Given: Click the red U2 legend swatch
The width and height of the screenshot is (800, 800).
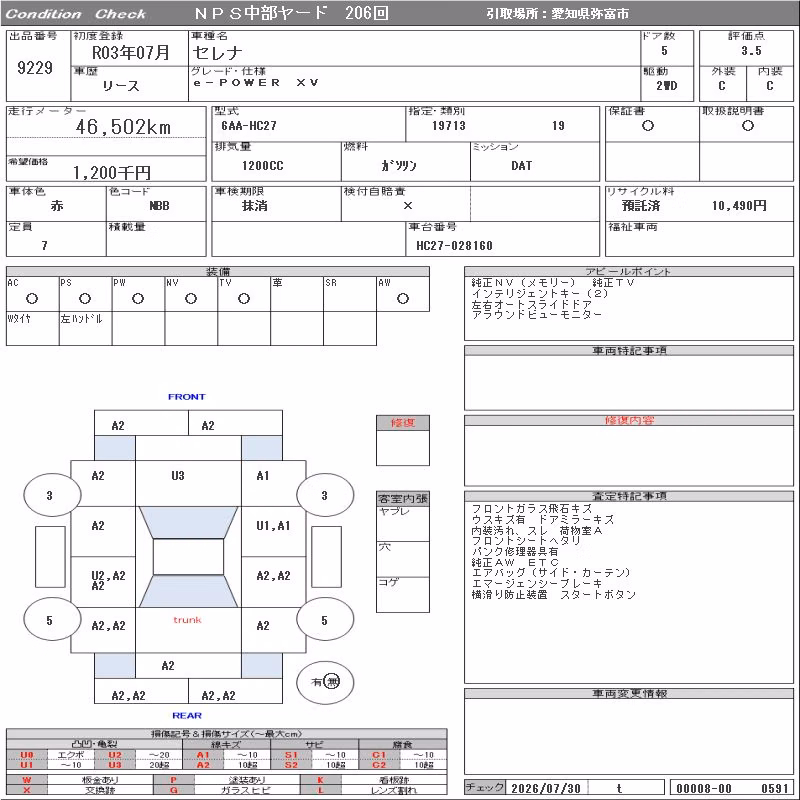Looking at the screenshot, I should (115, 755).
